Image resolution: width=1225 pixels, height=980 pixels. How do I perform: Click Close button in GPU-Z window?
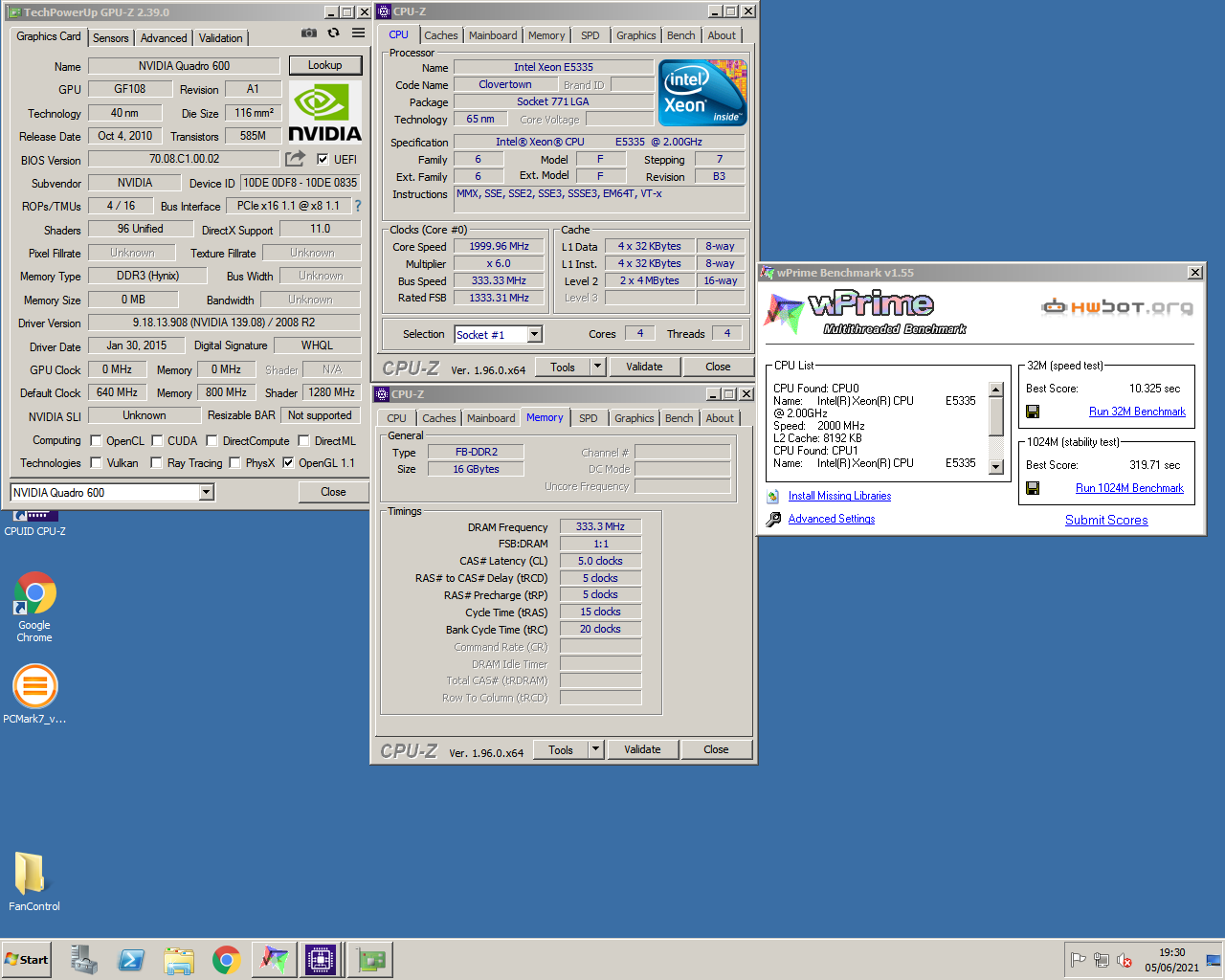(333, 492)
